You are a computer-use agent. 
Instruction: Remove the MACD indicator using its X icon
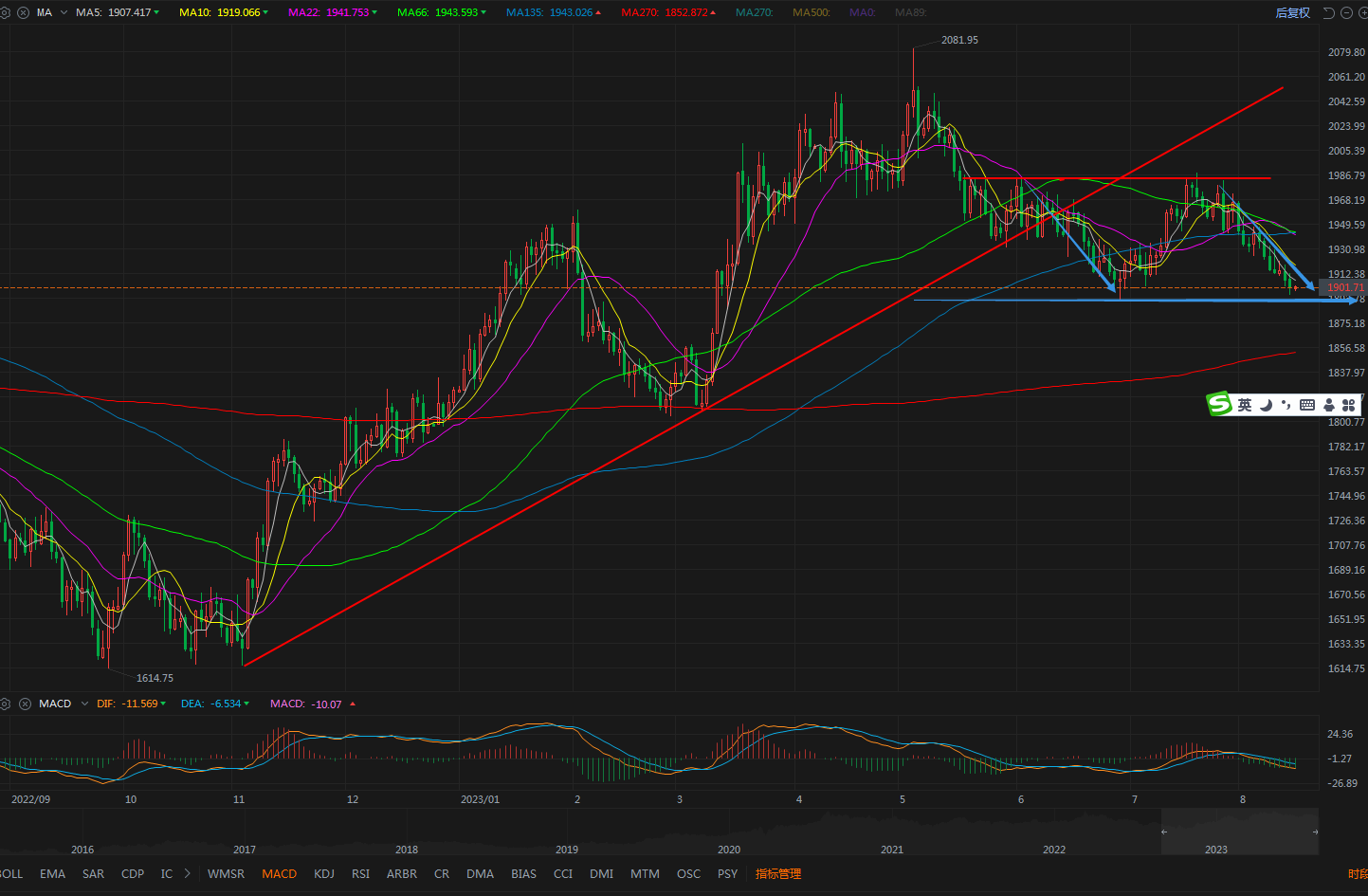coord(25,704)
